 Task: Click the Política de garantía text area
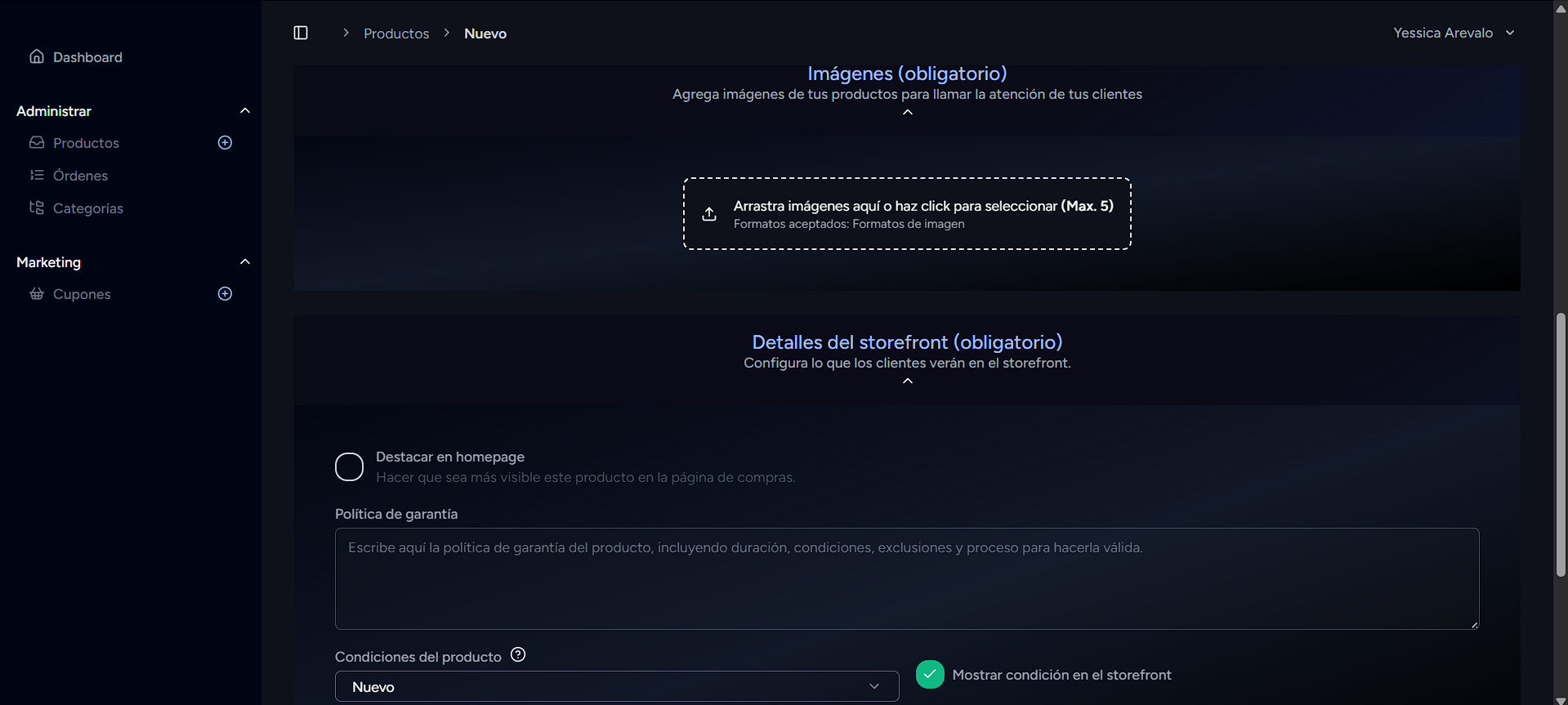coord(907,578)
